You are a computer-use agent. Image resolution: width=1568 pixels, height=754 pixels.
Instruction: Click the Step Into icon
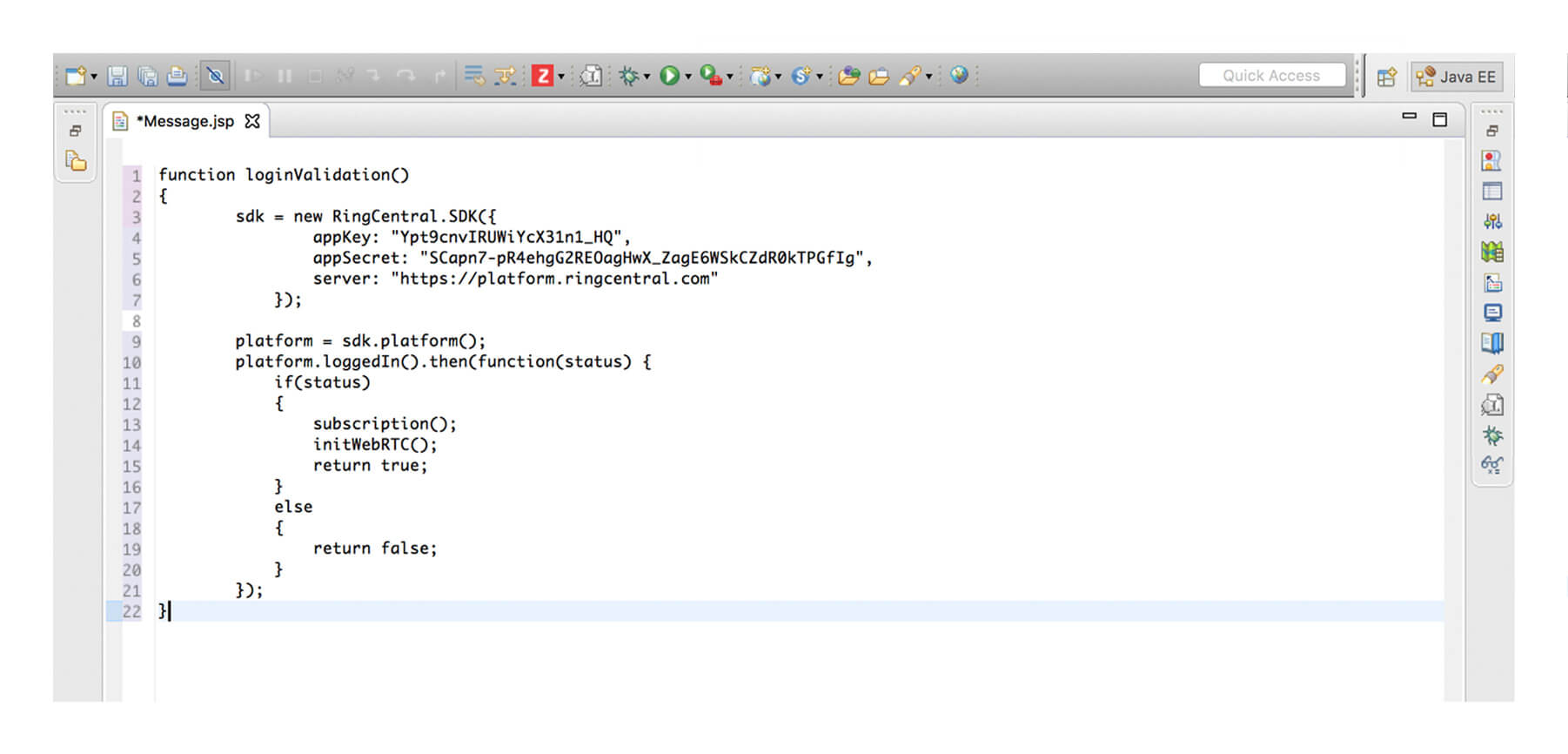[374, 77]
